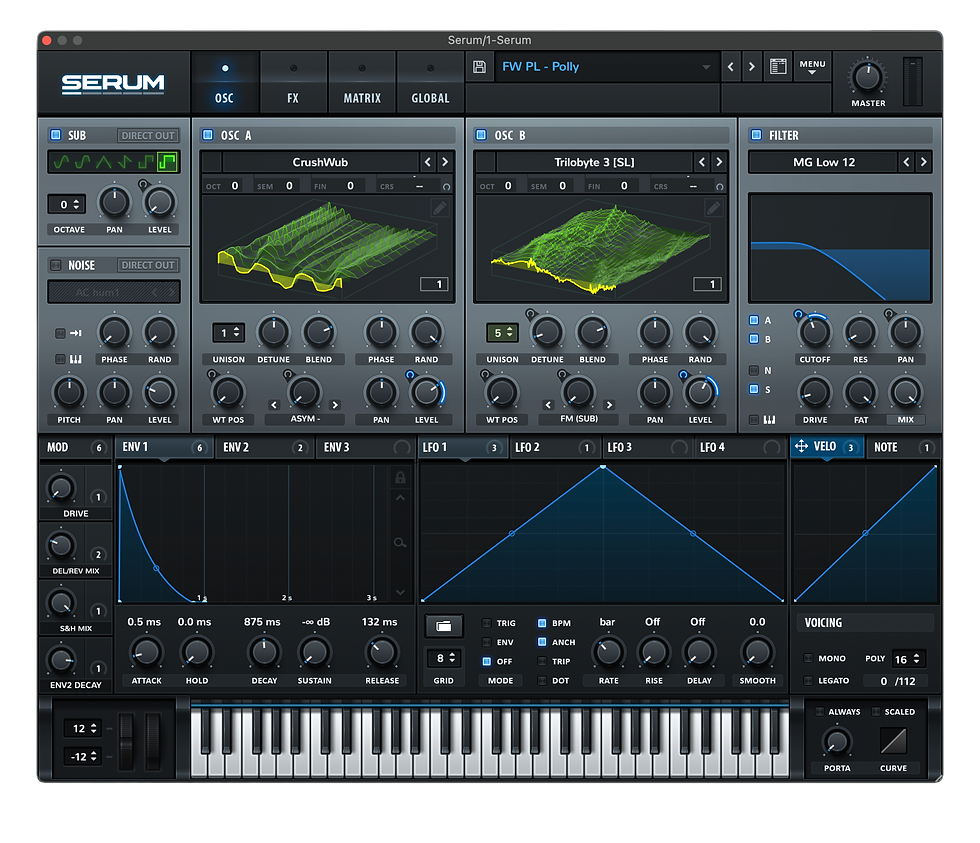
Task: Open OSC B wavetable editor pencil
Action: coord(713,208)
